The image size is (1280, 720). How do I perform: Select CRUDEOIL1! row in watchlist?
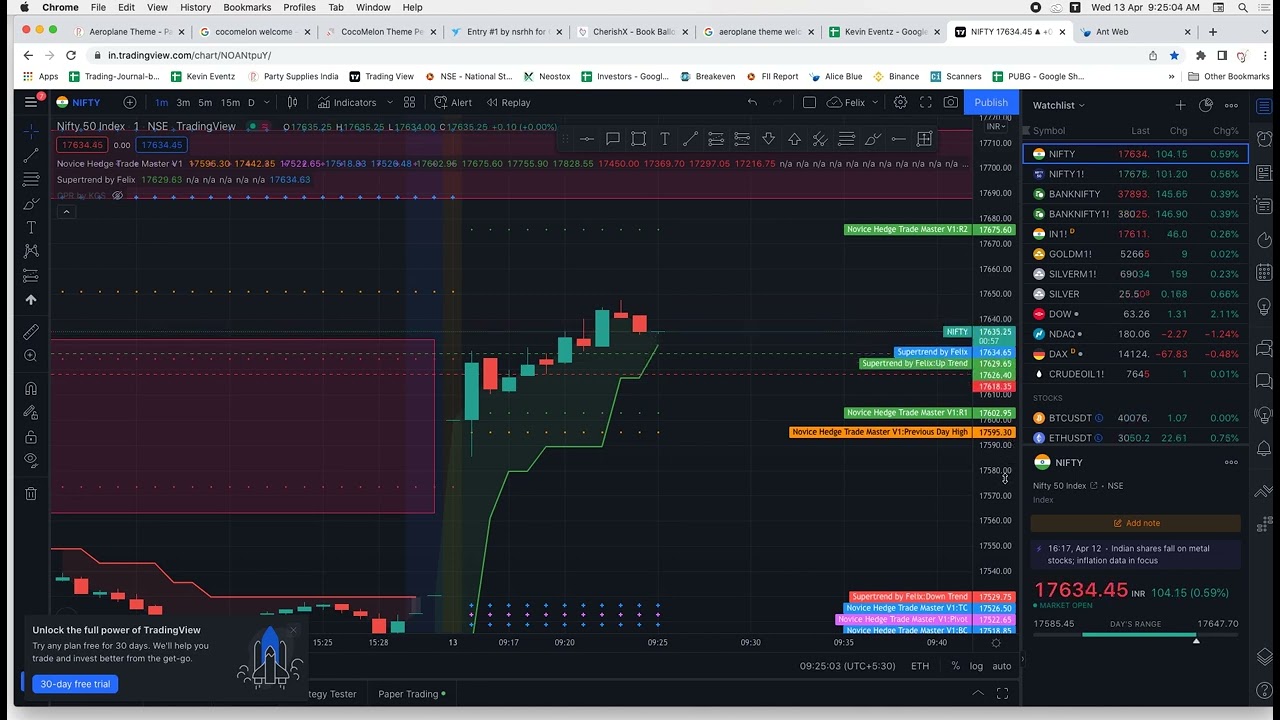(1136, 374)
